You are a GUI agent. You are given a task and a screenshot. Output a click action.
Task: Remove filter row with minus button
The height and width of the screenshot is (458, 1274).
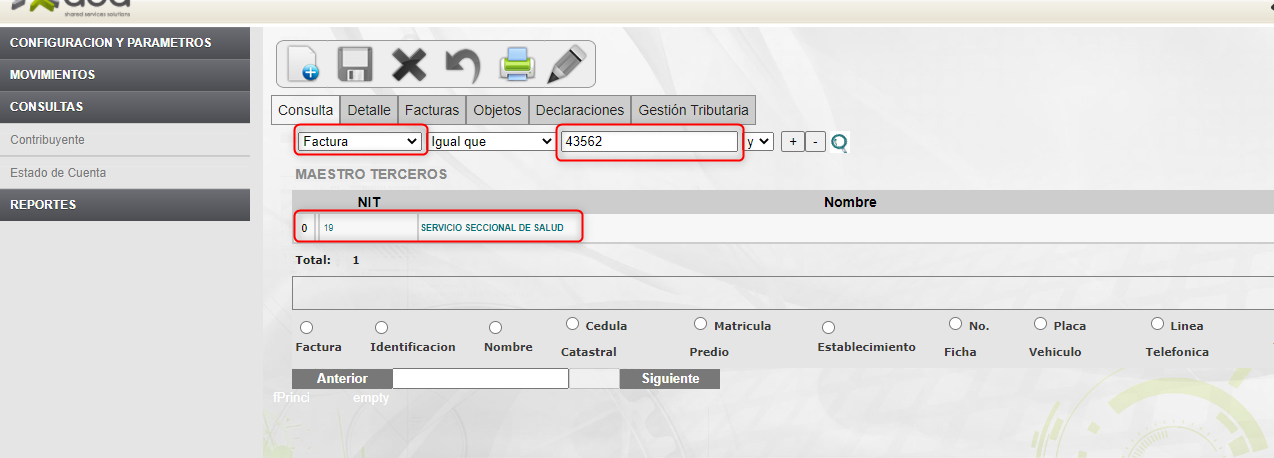click(x=815, y=142)
